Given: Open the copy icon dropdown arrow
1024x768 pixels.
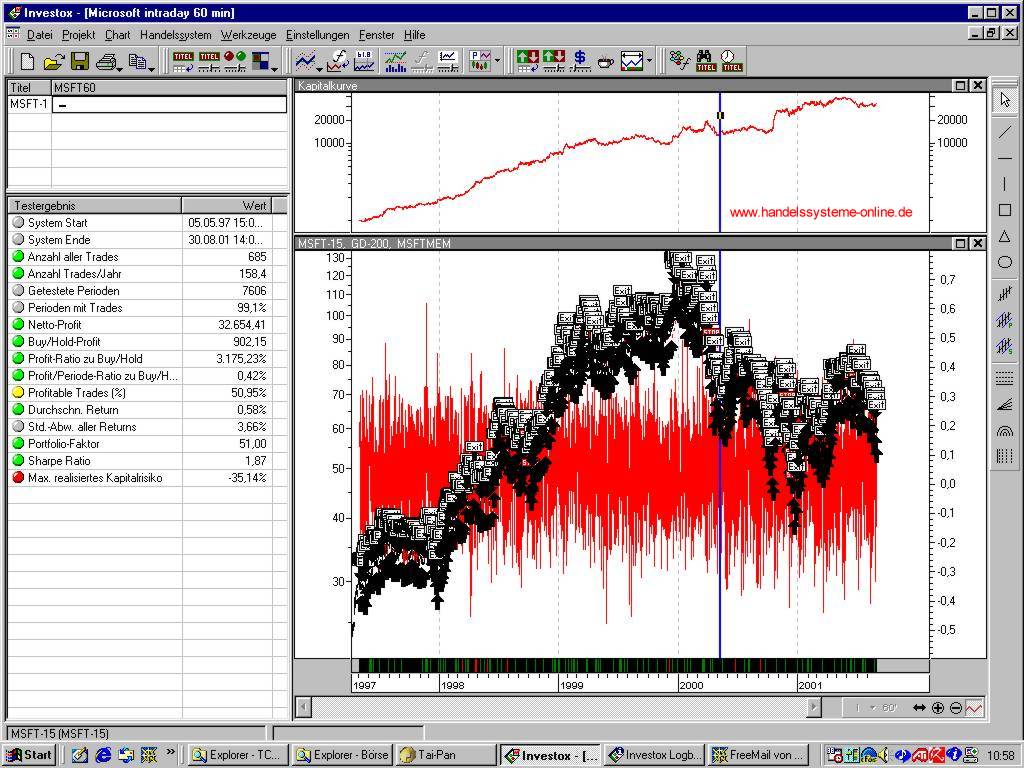Looking at the screenshot, I should (x=151, y=67).
